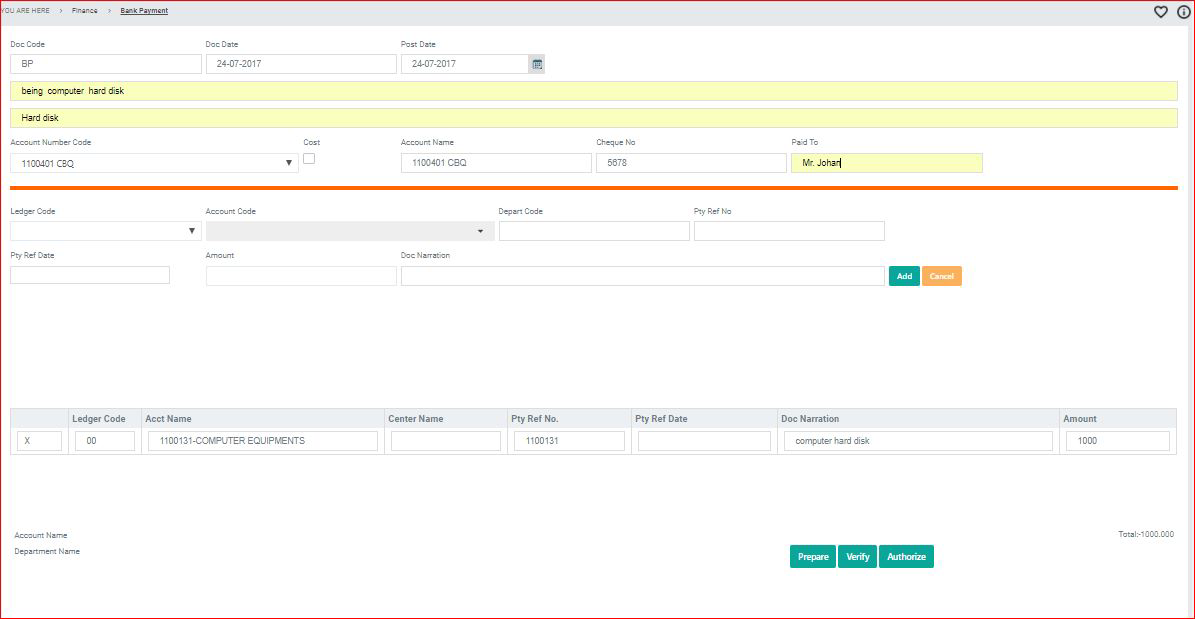The image size is (1195, 619).
Task: Select the Doc Date field
Action: 301,64
